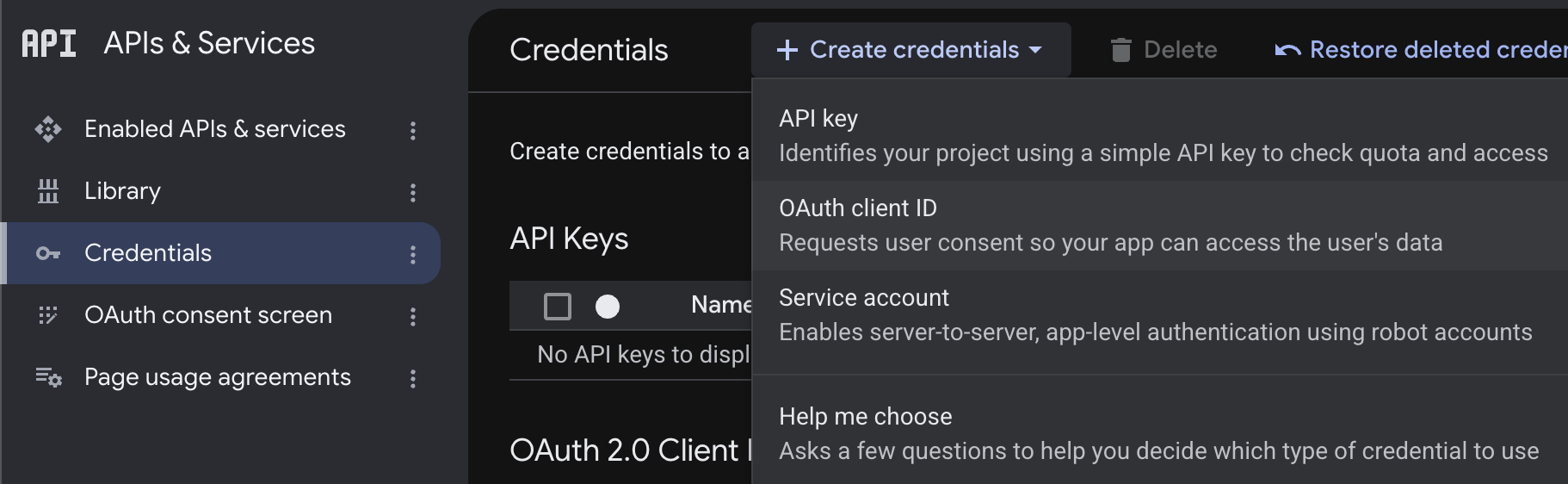This screenshot has width=1568, height=484.
Task: Click the Delete button label
Action: tap(1181, 50)
